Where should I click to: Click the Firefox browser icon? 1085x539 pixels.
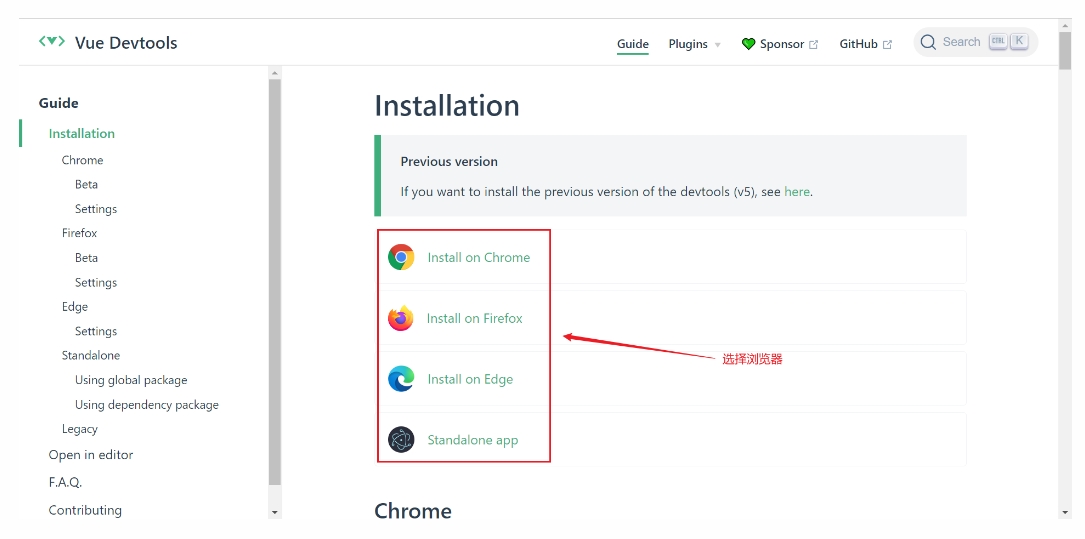click(x=401, y=318)
